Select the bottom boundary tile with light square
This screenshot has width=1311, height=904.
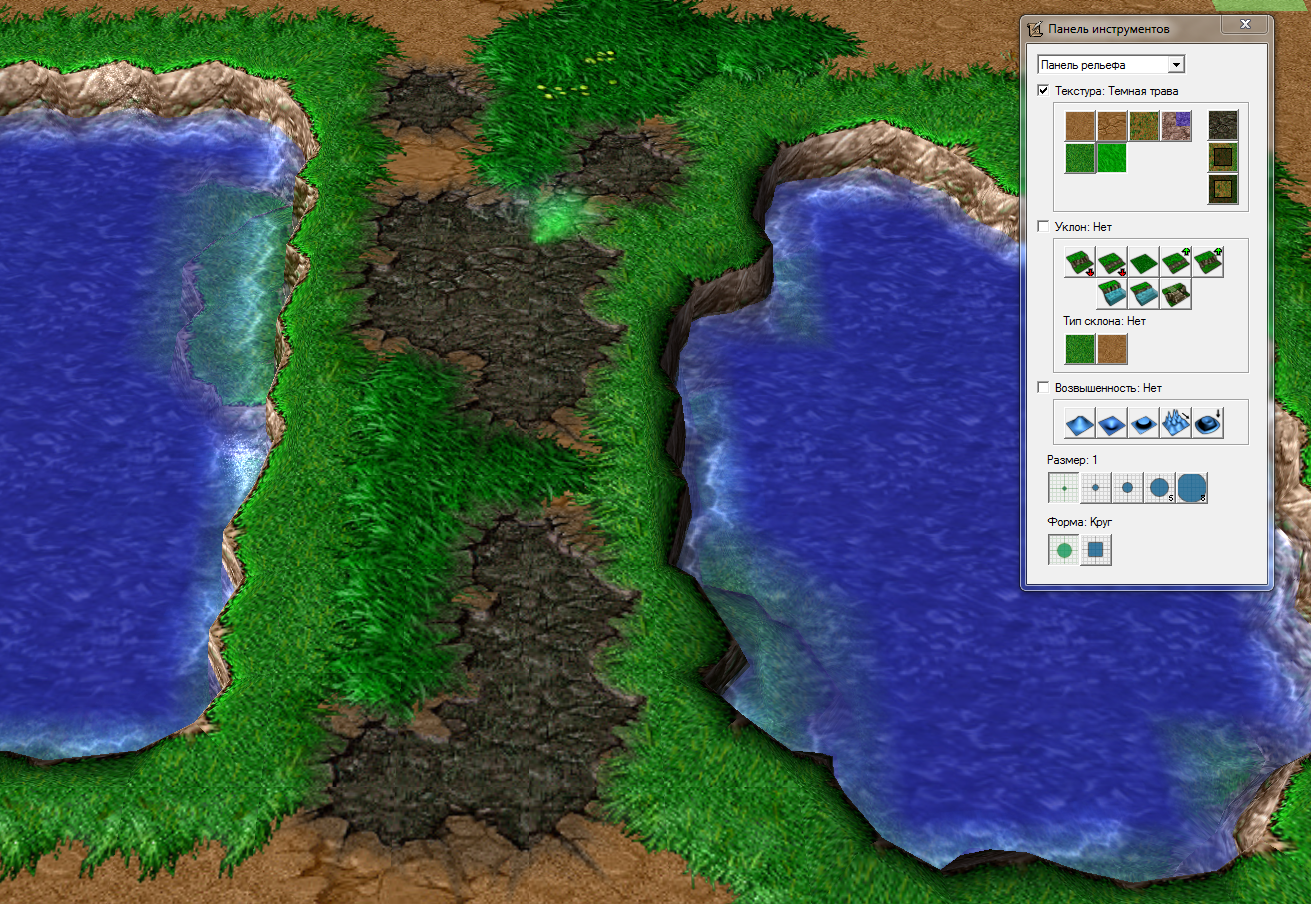pos(1223,189)
